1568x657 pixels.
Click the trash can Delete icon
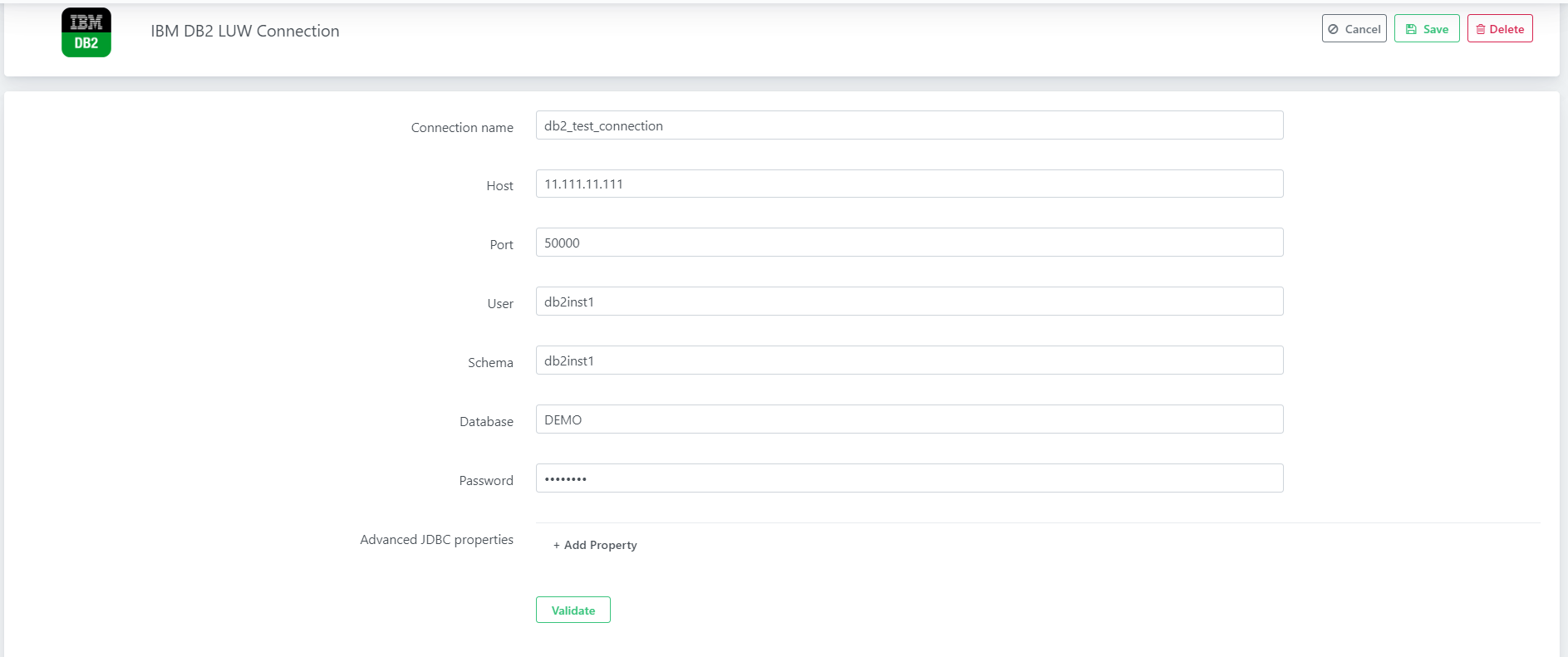(x=1480, y=29)
